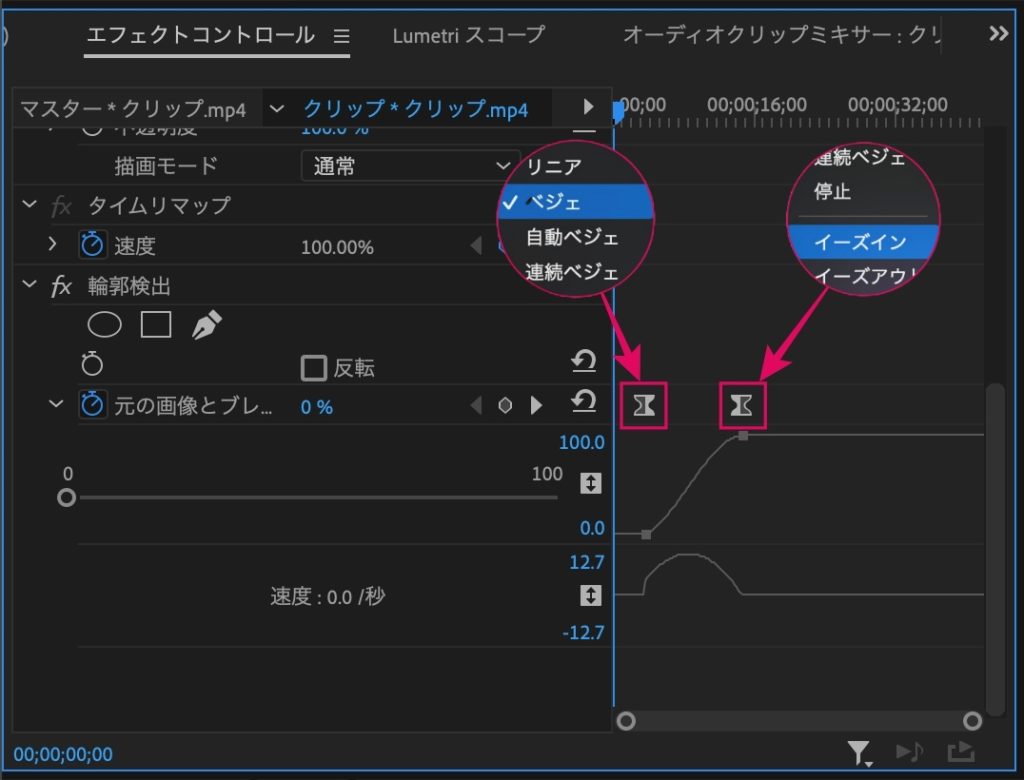Select the エフェクトコントロール tab

point(200,35)
